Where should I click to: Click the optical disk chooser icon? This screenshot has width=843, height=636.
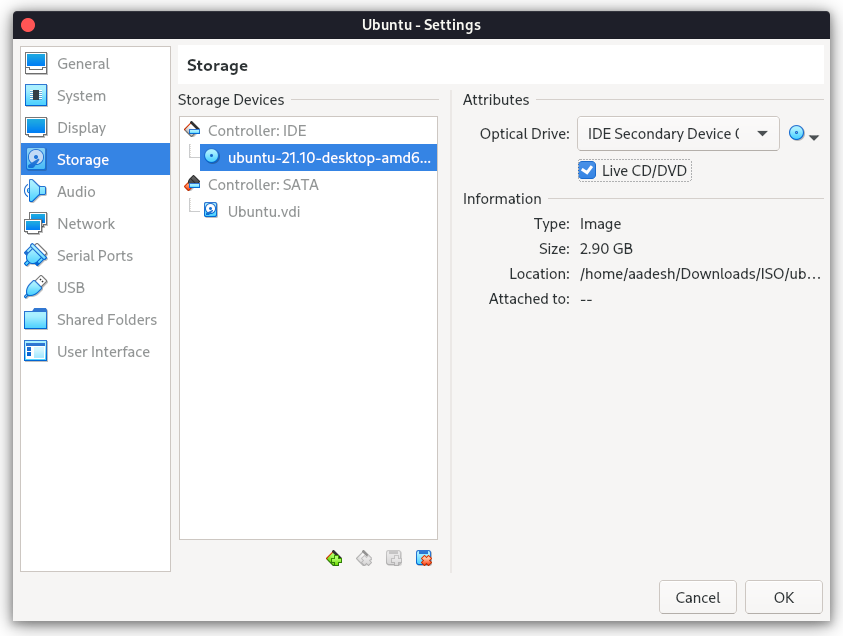coord(797,134)
